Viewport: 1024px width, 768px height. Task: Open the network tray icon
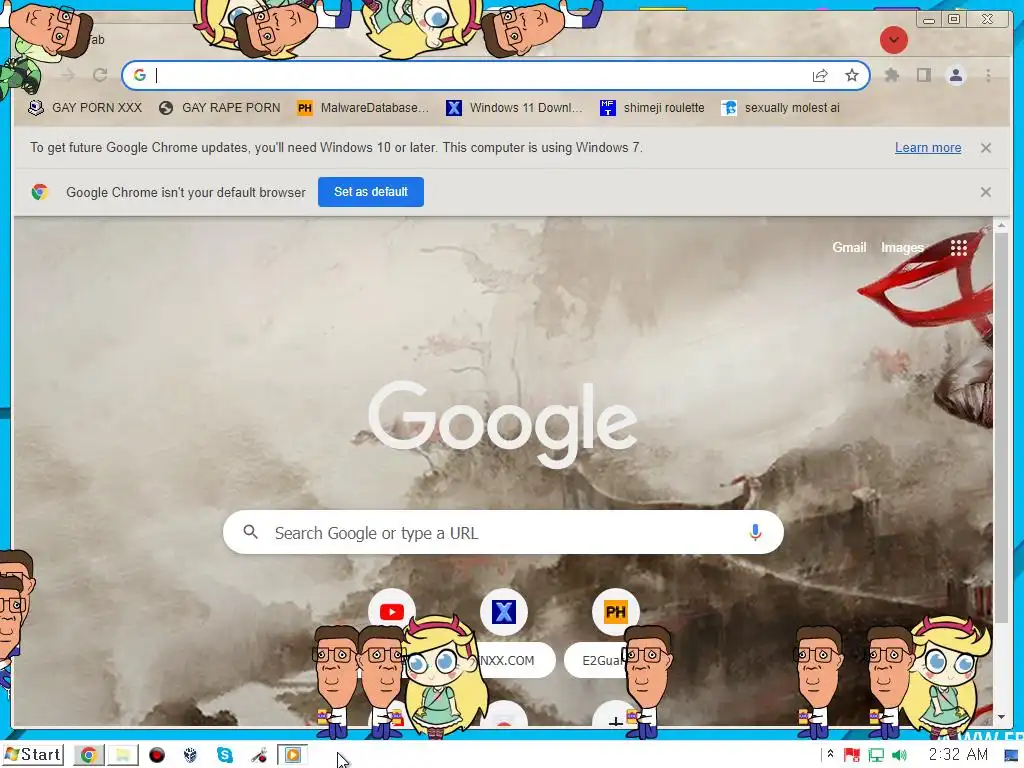tap(876, 756)
